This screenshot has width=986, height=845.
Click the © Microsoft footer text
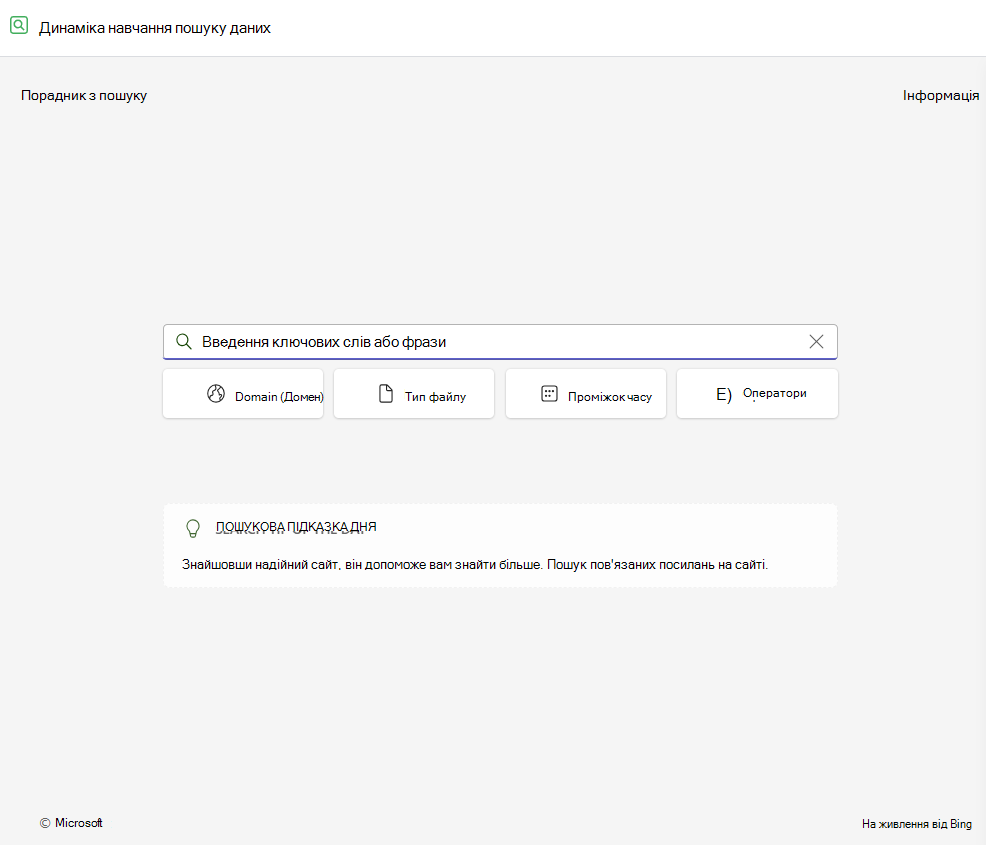(71, 823)
